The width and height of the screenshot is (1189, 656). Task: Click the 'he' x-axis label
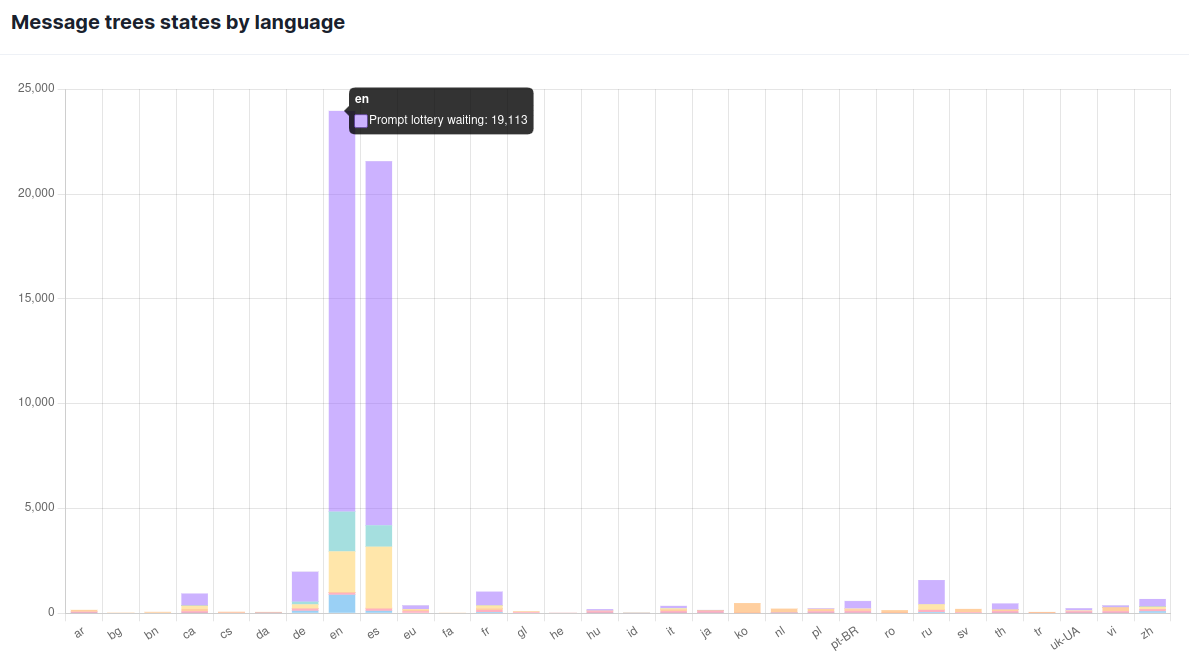[x=557, y=632]
